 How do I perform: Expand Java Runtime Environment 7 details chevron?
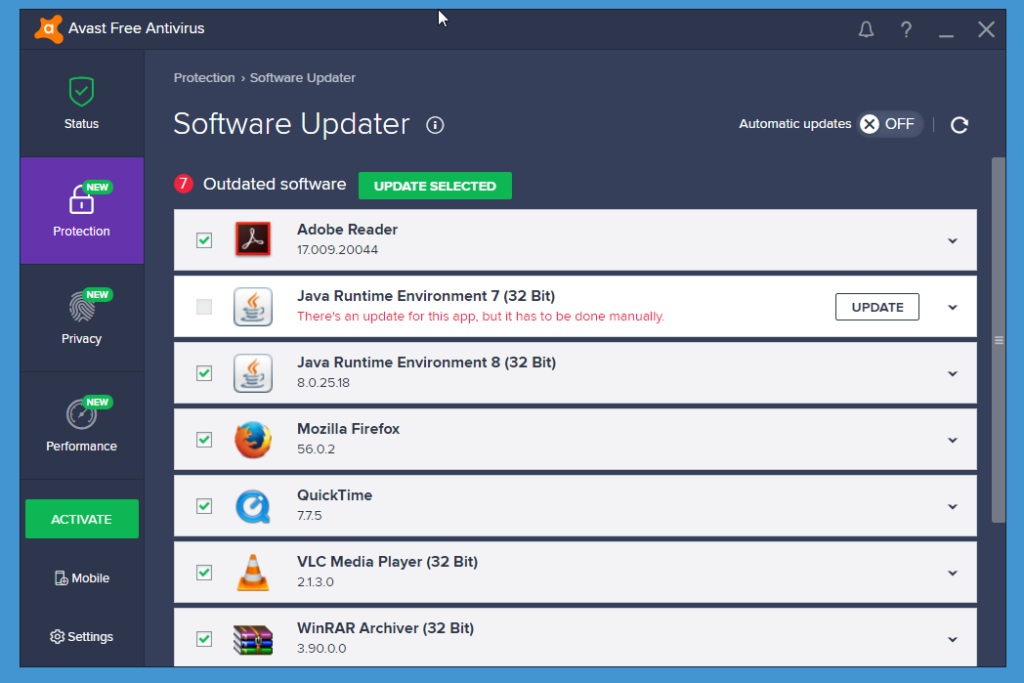952,308
